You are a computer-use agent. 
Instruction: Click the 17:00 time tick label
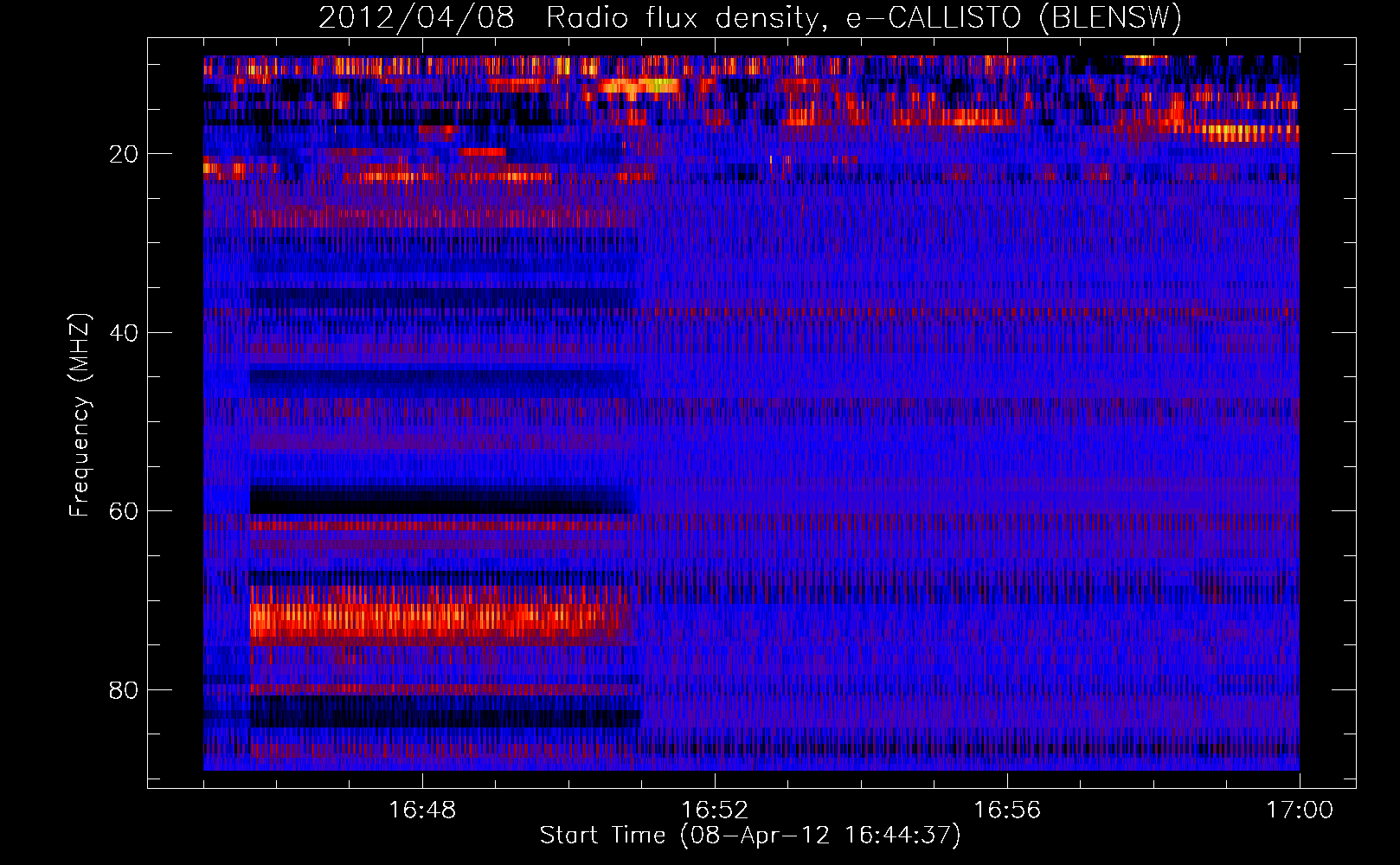point(1300,811)
